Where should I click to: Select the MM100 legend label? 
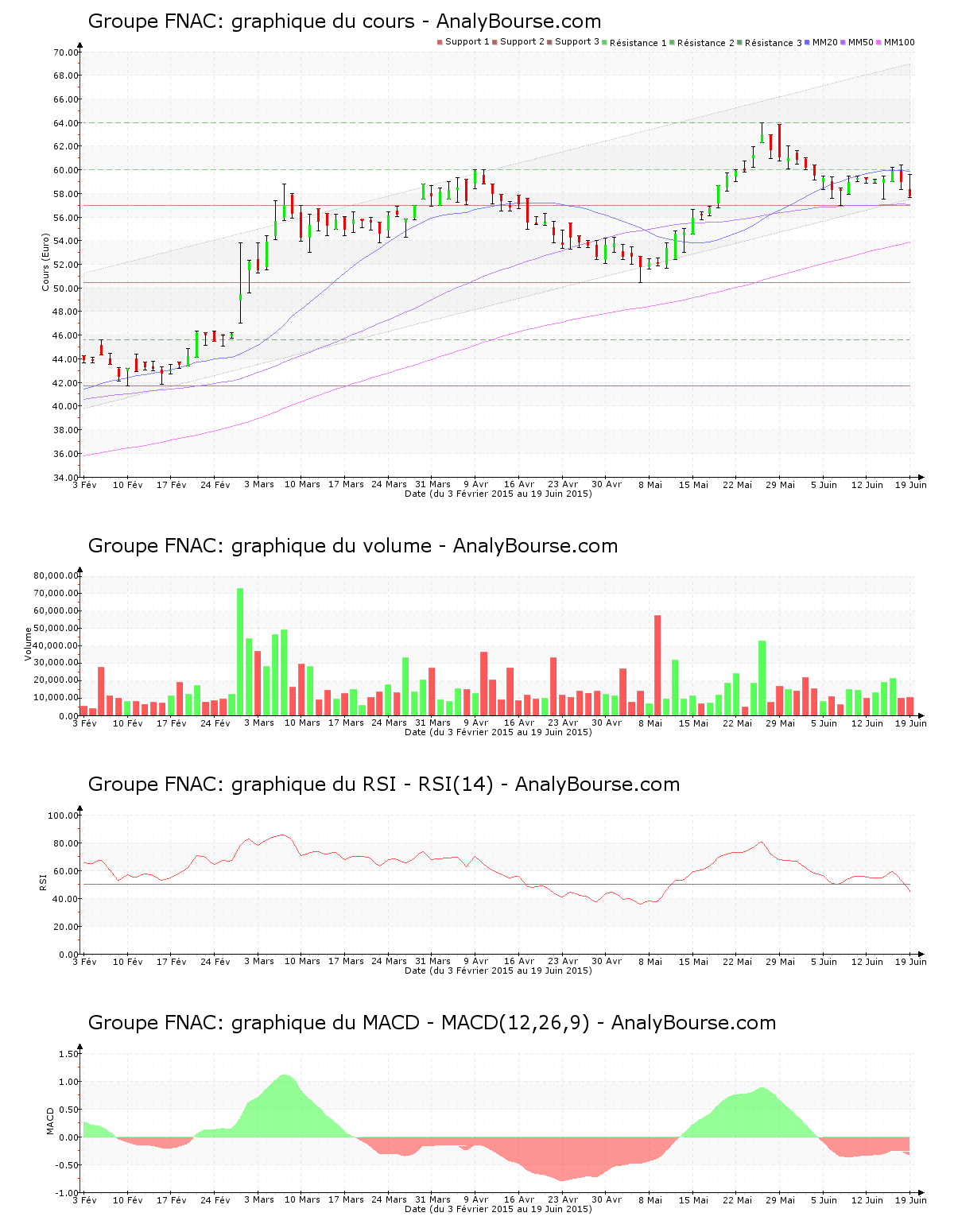click(899, 42)
